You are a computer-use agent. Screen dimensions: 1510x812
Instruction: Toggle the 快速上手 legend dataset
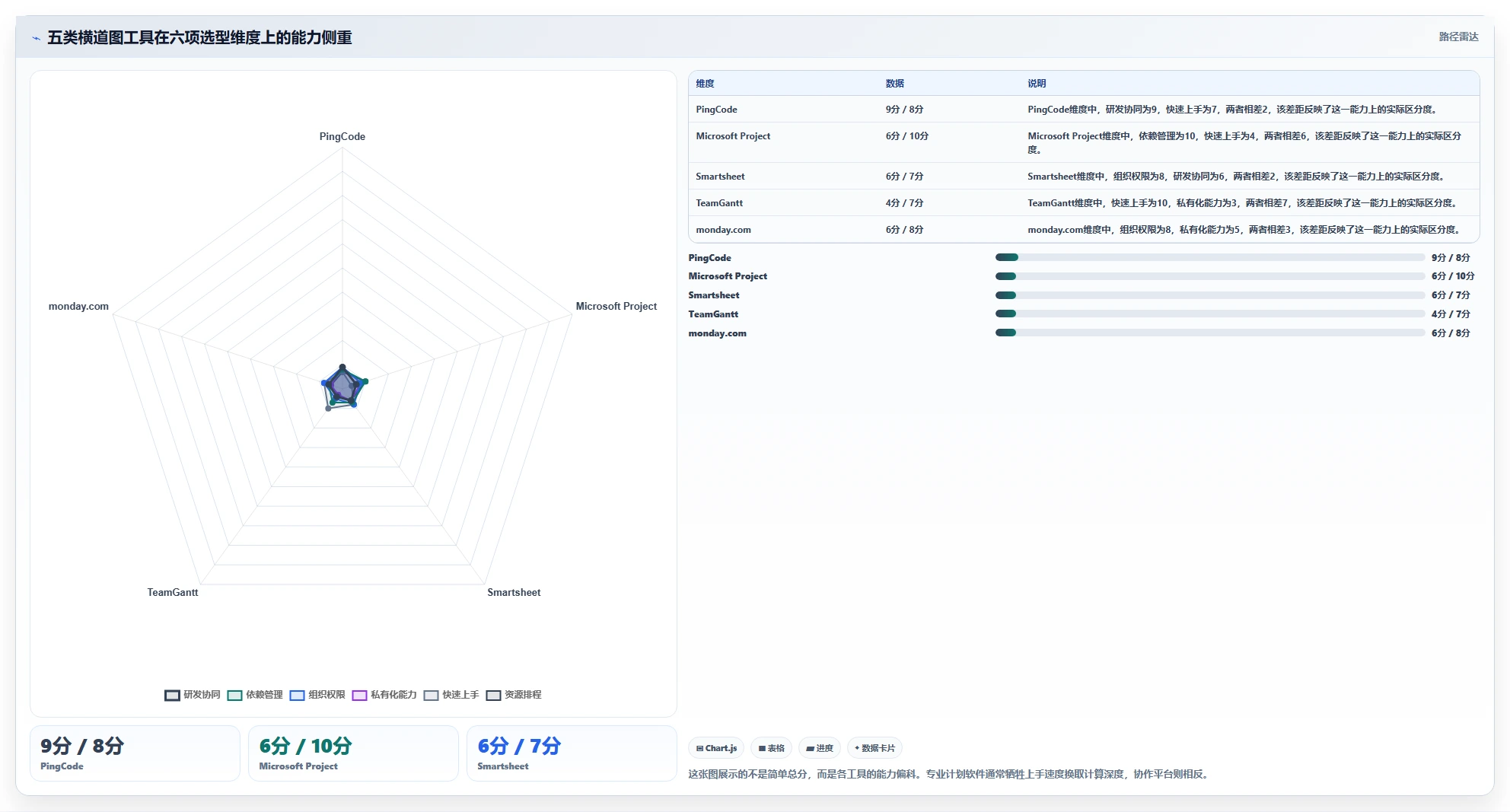[451, 695]
